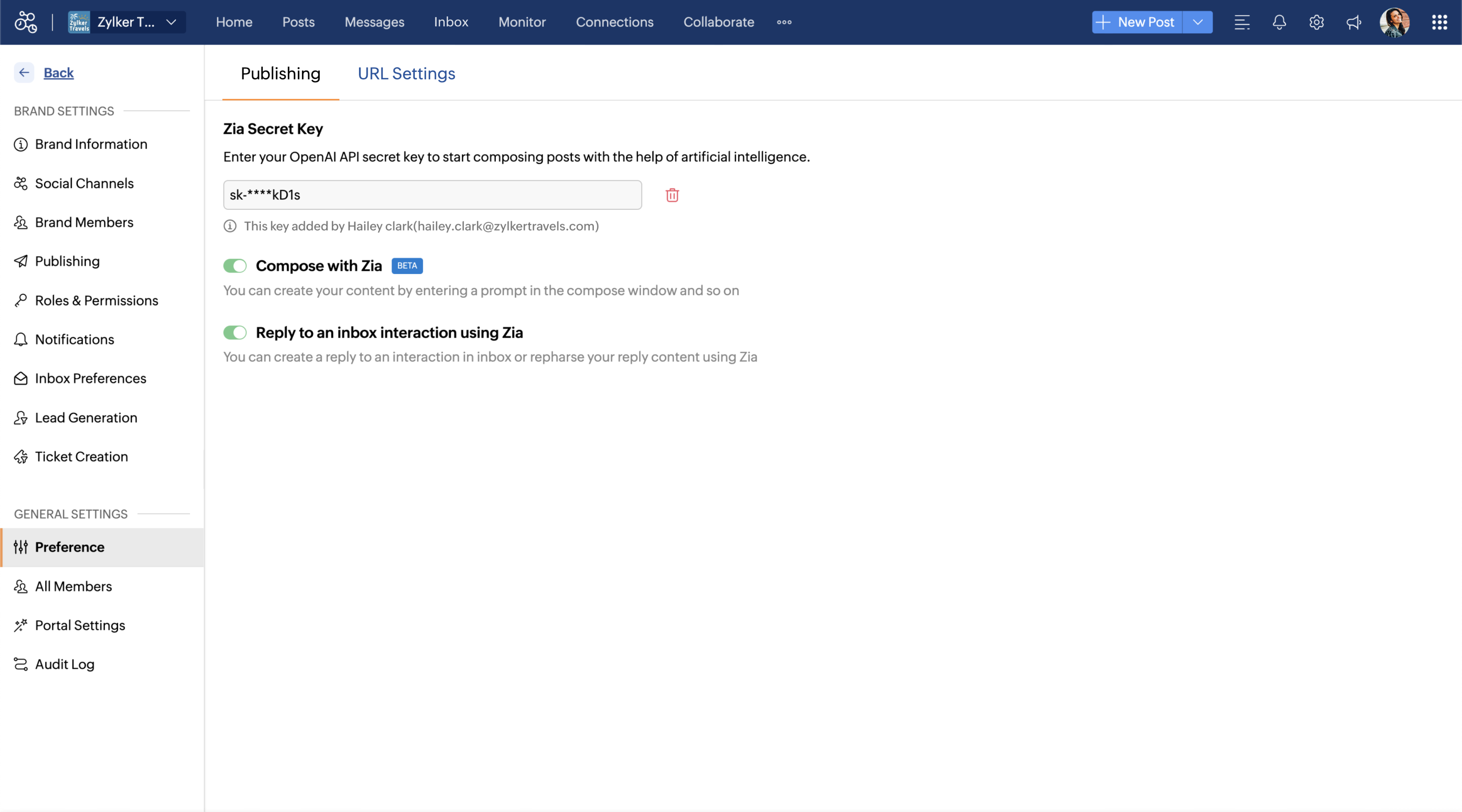Open the New Post dropdown arrow
Screen dimensions: 1462x812
pos(1198,22)
